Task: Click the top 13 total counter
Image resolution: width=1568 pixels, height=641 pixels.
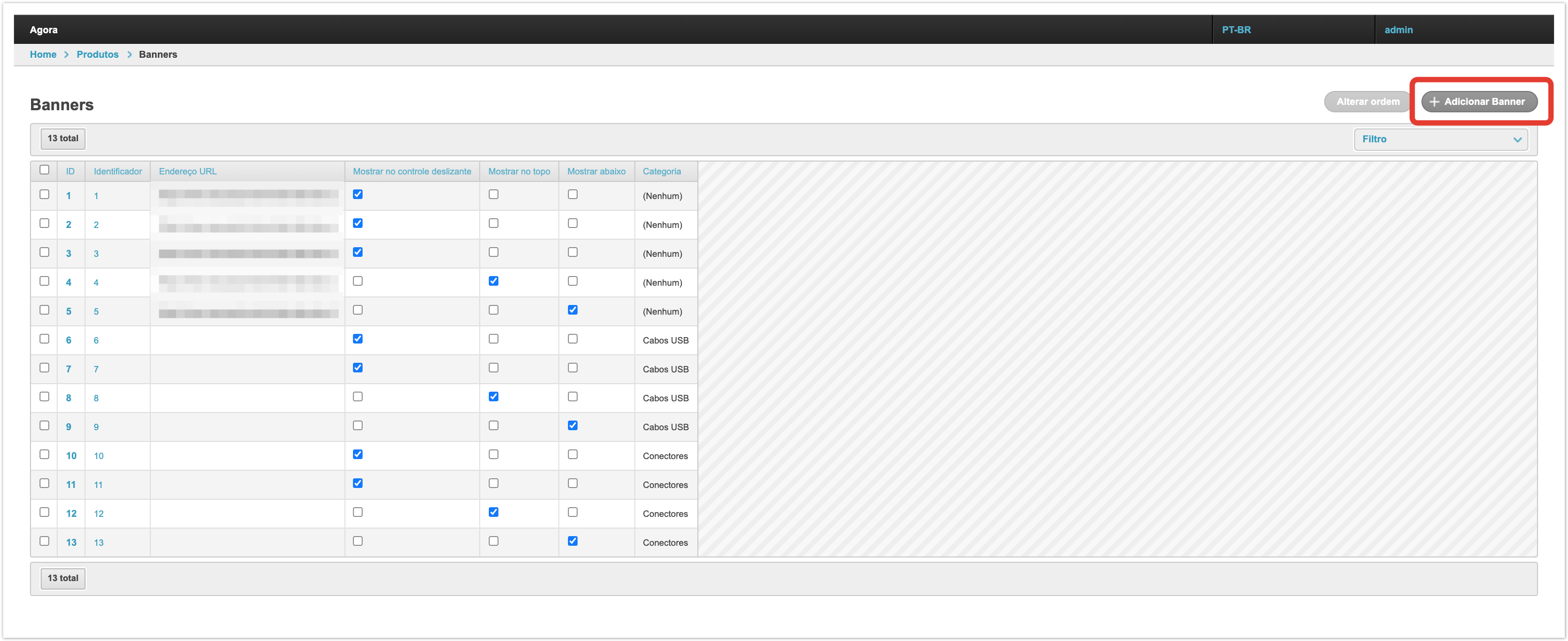Action: [63, 139]
